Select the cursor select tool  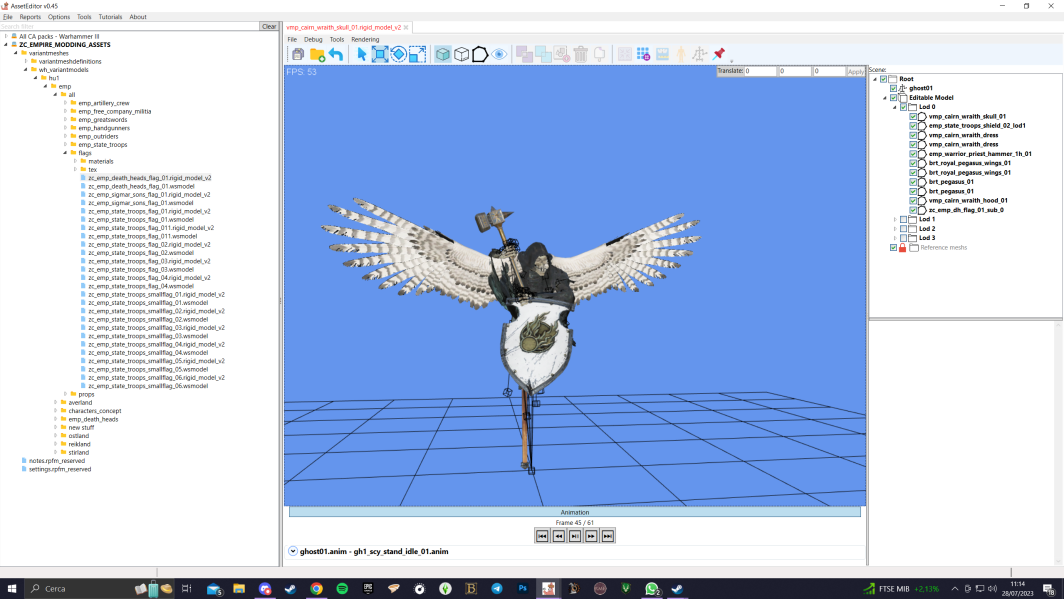(362, 54)
